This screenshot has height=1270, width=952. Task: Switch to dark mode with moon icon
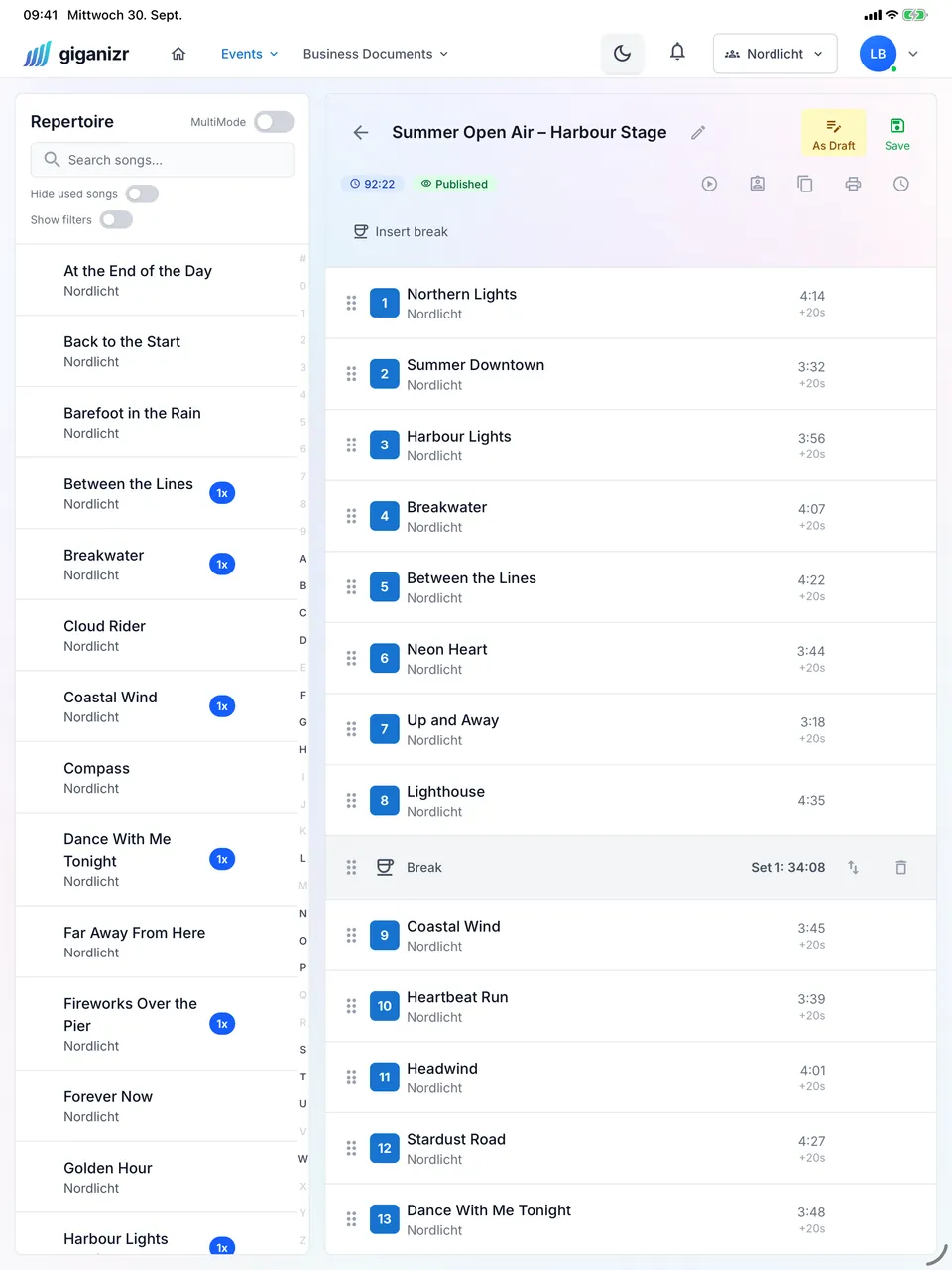[x=622, y=54]
